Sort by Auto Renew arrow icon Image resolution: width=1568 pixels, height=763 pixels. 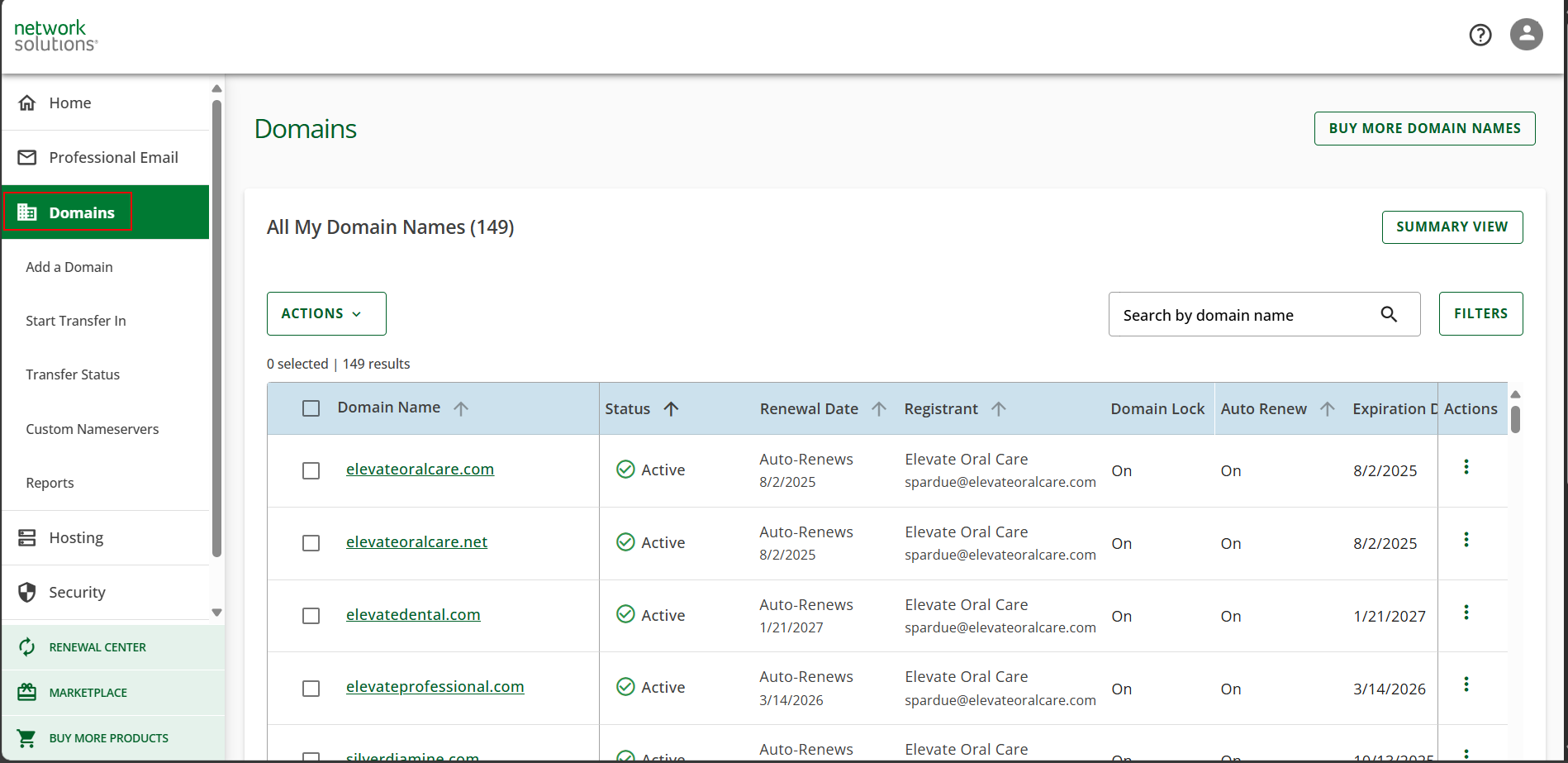pos(1327,409)
